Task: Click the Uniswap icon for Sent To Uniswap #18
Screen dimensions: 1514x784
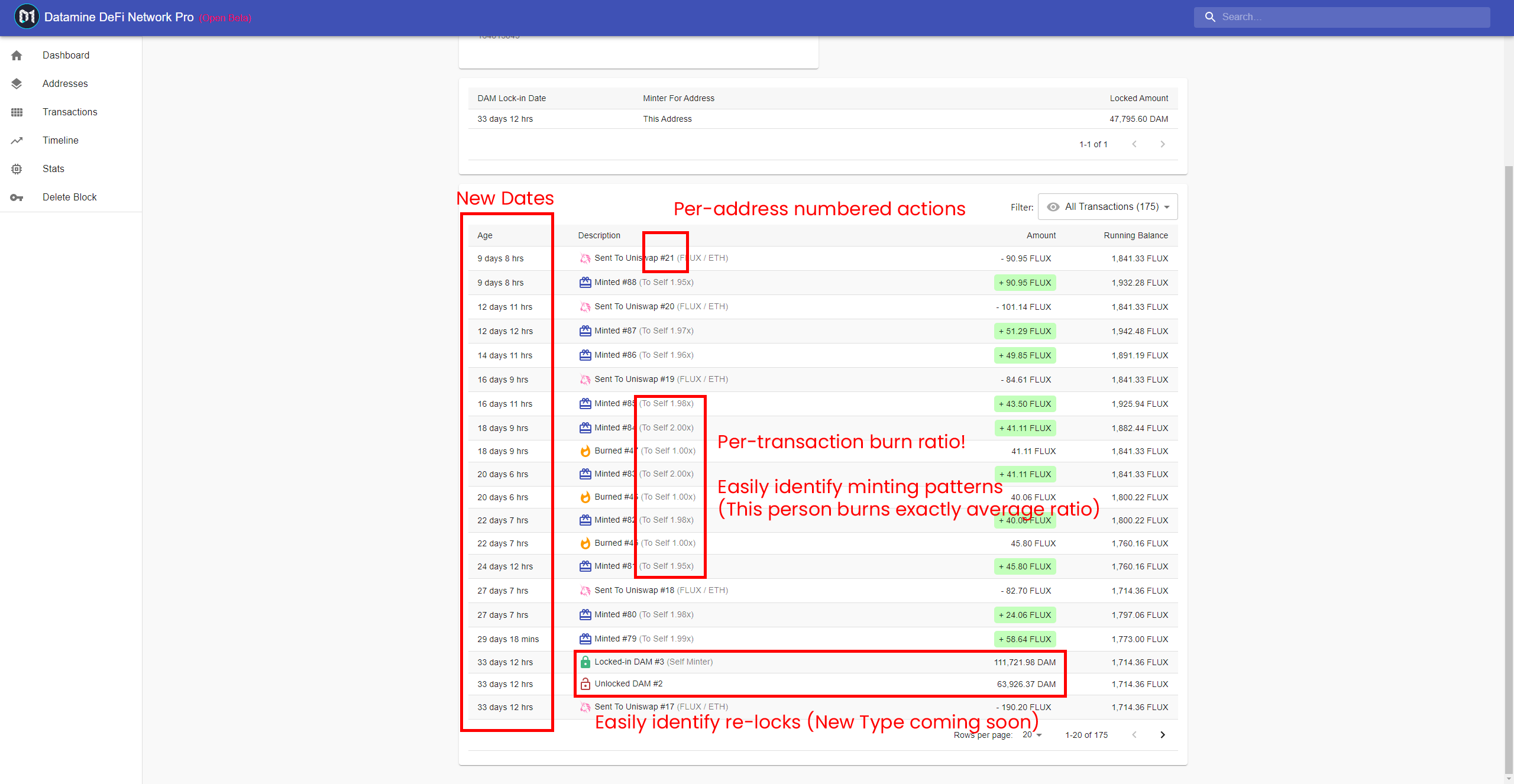Action: pyautogui.click(x=585, y=591)
